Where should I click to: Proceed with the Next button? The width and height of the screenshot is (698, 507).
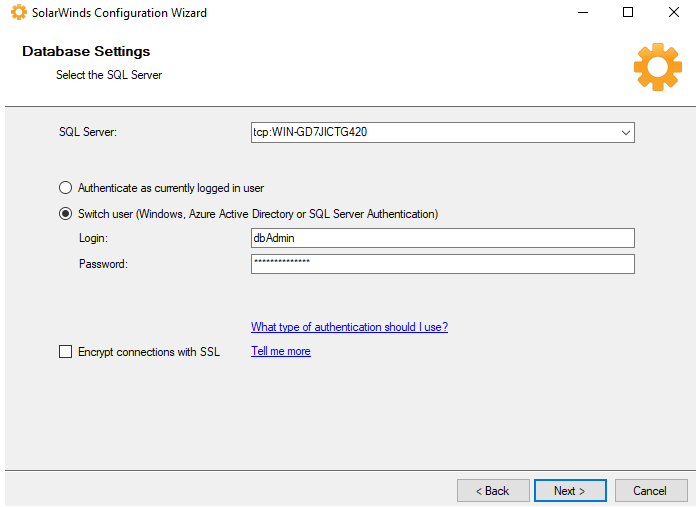(x=570, y=491)
